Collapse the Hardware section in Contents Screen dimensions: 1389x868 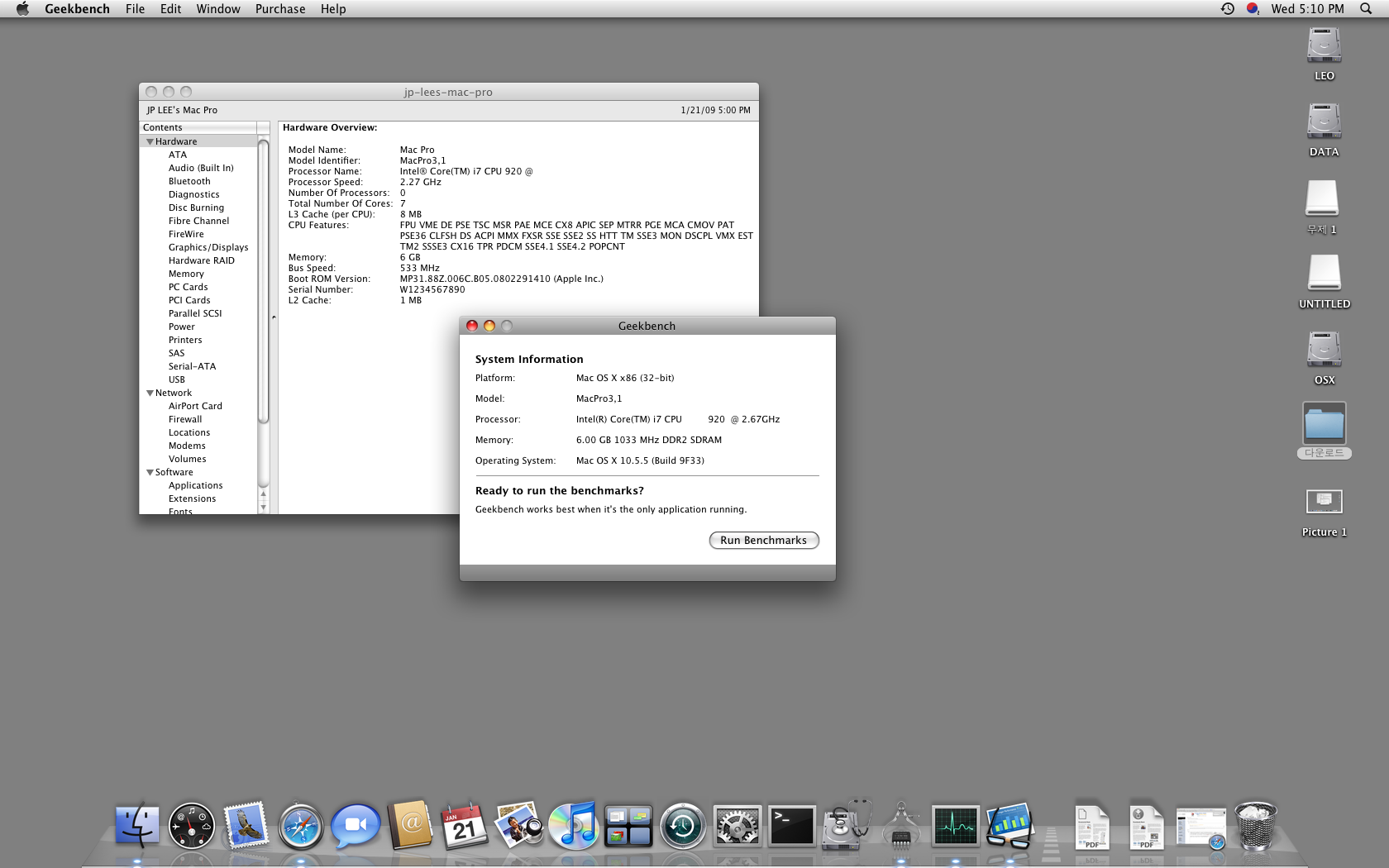point(150,141)
